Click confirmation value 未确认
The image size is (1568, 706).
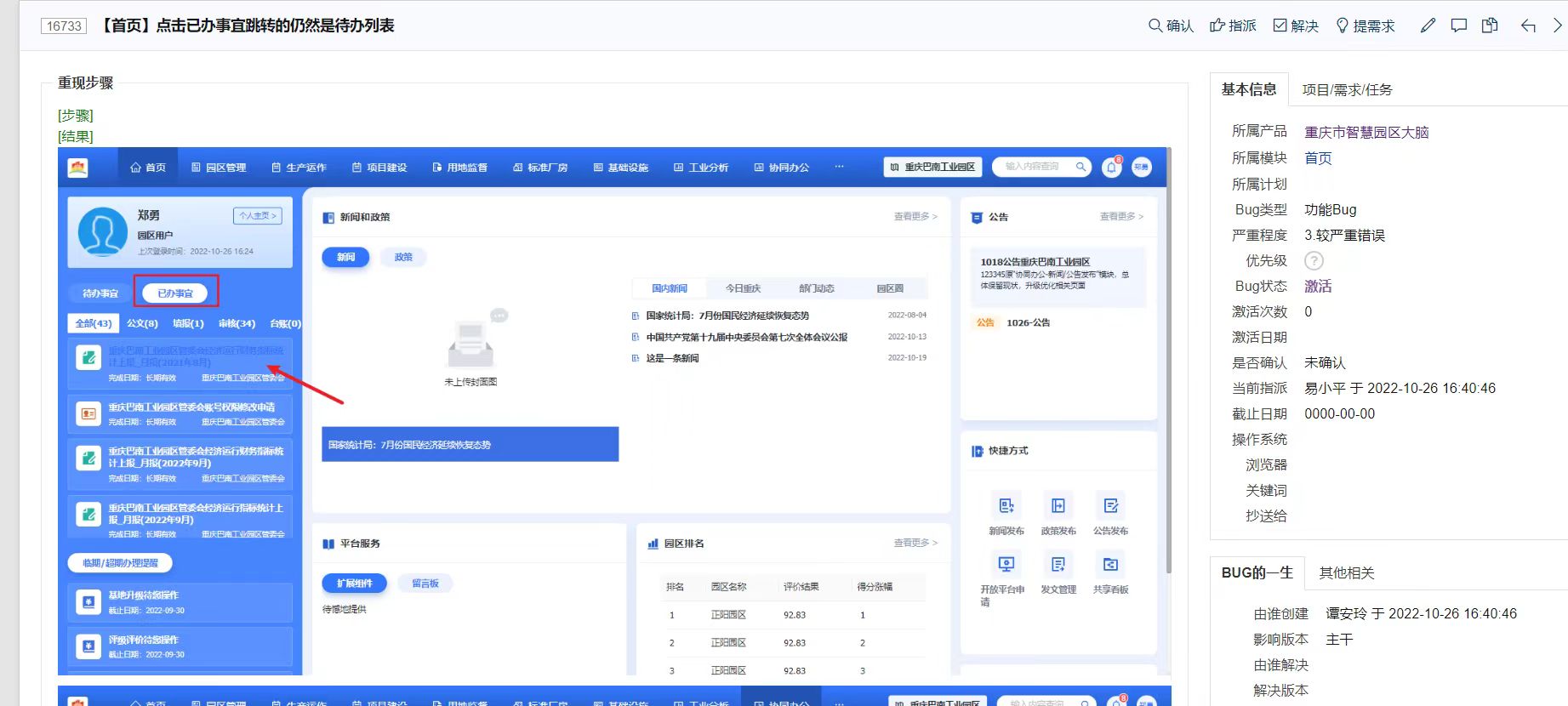1325,363
